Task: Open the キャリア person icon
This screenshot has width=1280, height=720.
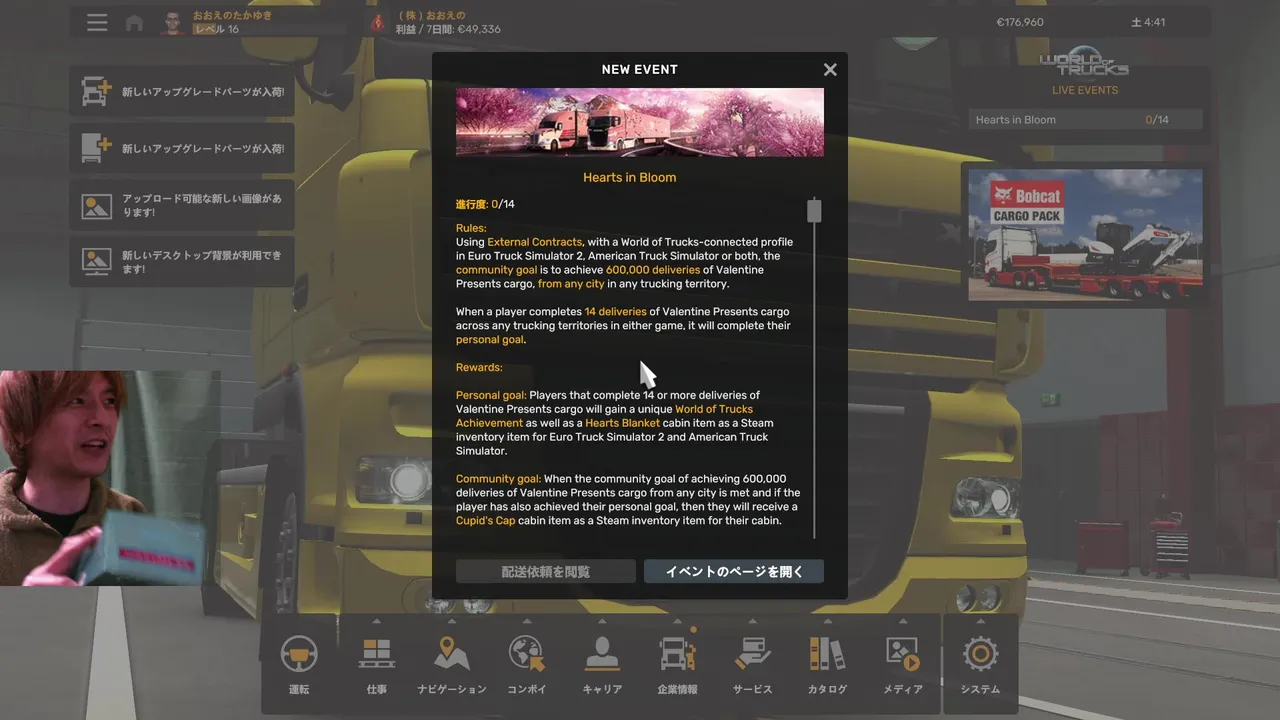Action: [x=602, y=654]
